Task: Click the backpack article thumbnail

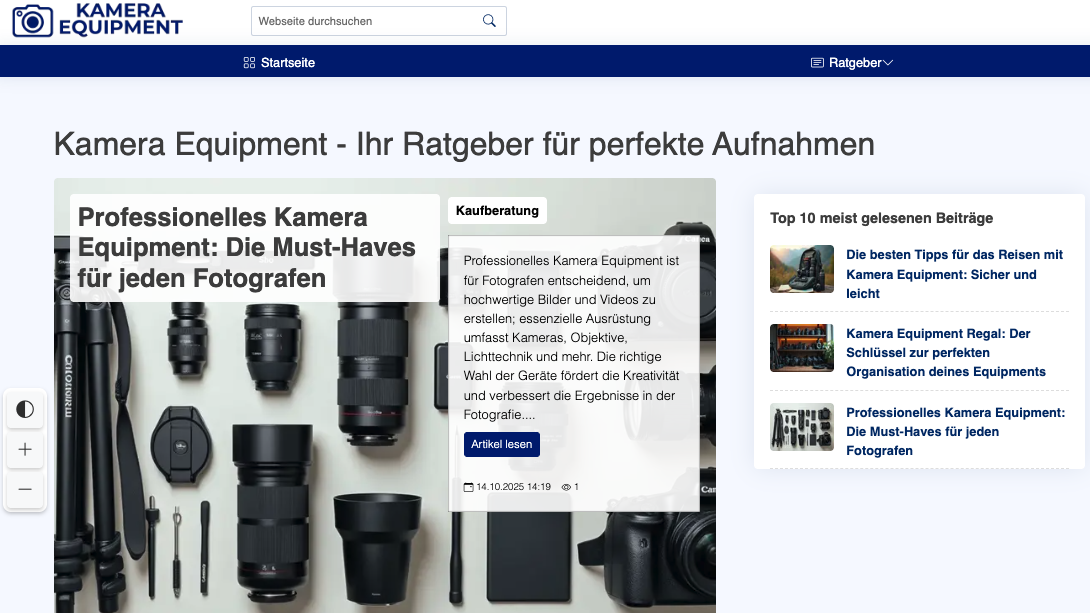Action: point(801,269)
